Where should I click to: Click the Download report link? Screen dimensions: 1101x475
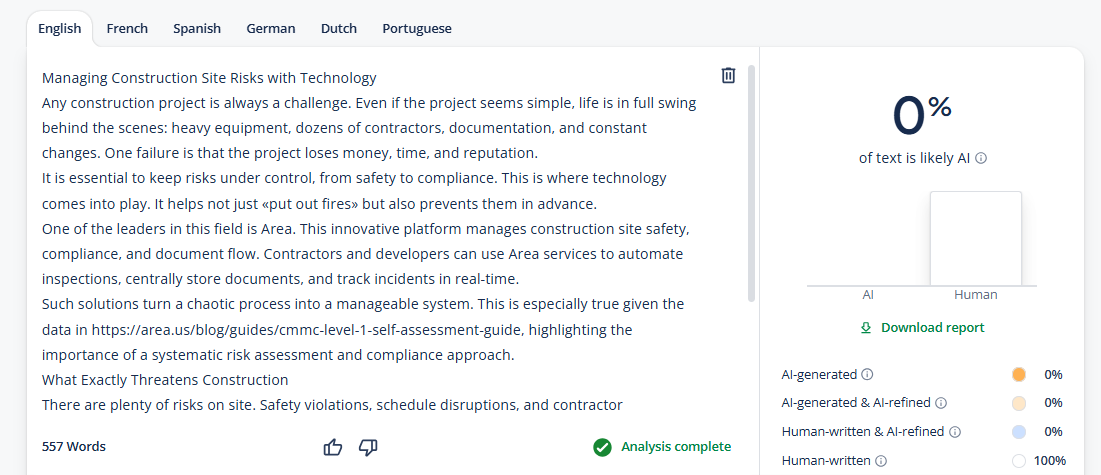tap(922, 327)
